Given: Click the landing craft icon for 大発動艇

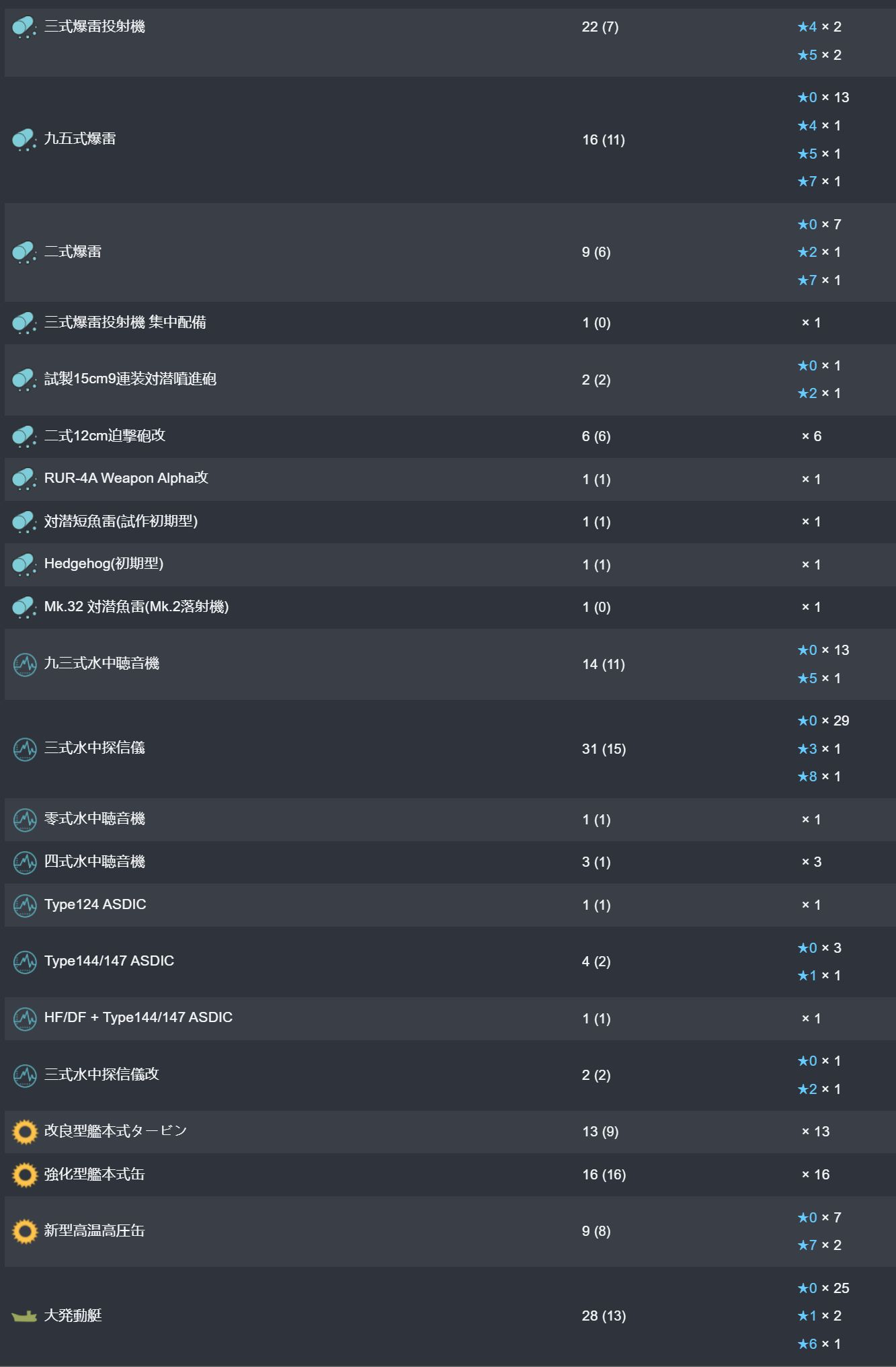Looking at the screenshot, I should [24, 1316].
